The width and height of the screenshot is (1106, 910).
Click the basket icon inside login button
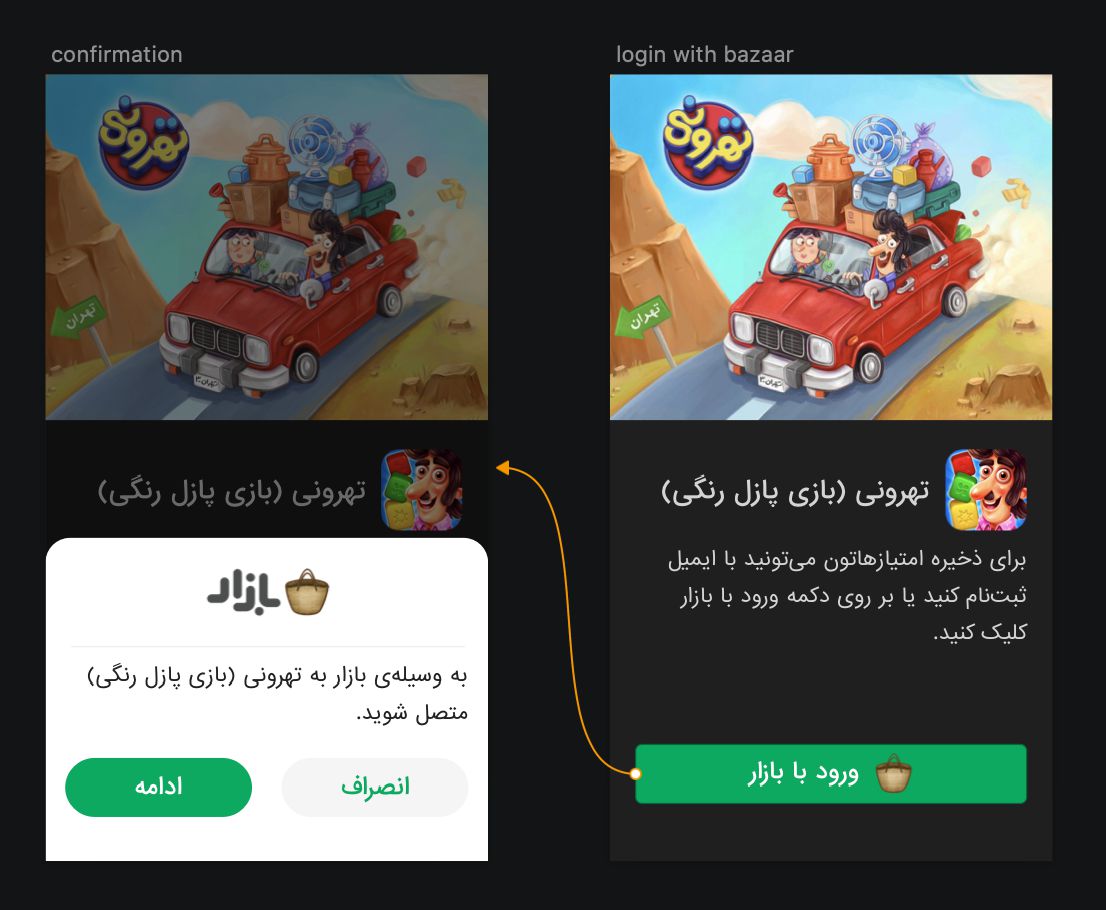pos(893,773)
